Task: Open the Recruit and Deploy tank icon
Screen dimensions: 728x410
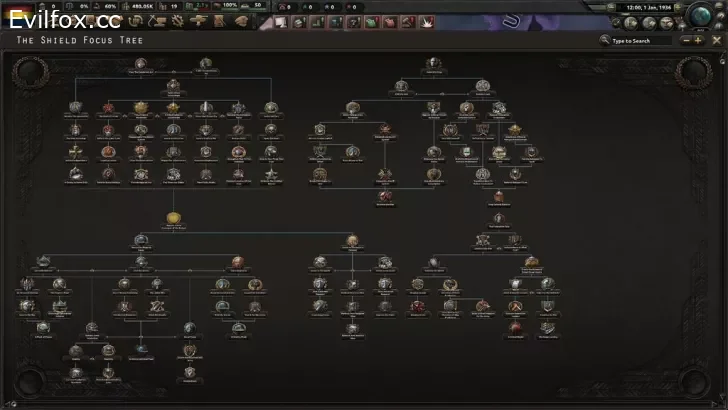Action: coord(198,21)
